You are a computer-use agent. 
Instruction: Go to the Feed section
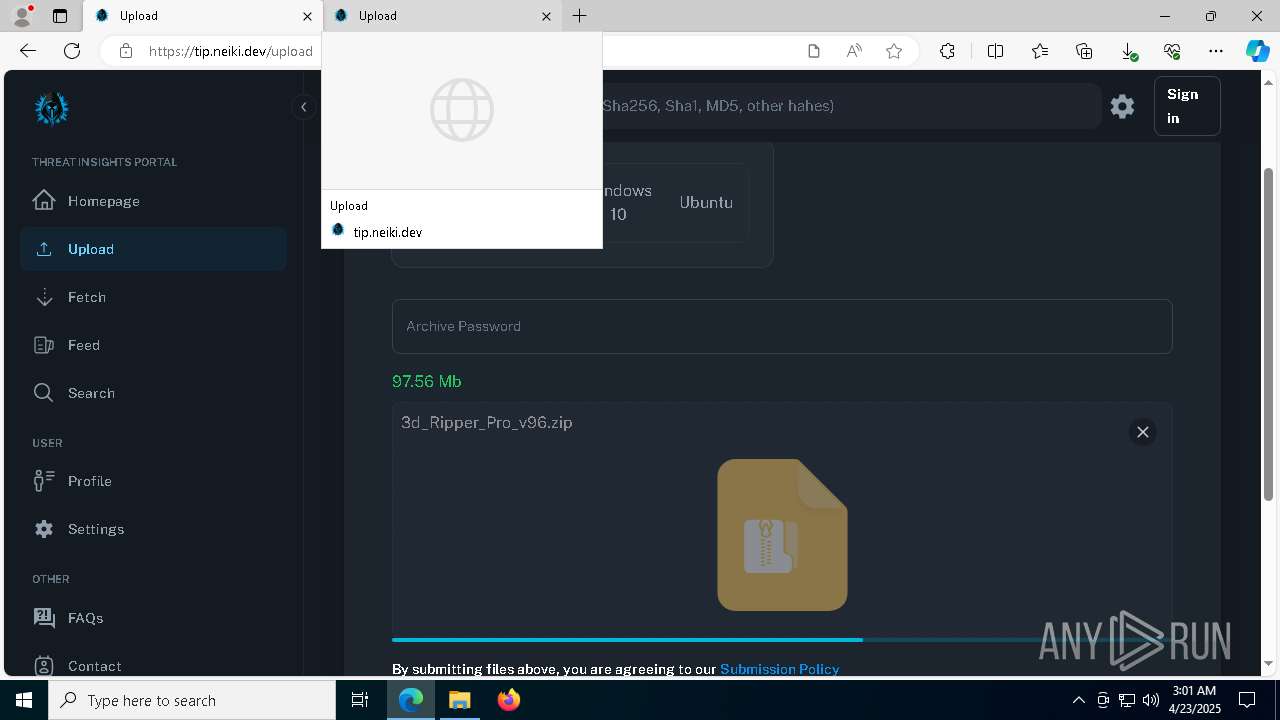[153, 345]
